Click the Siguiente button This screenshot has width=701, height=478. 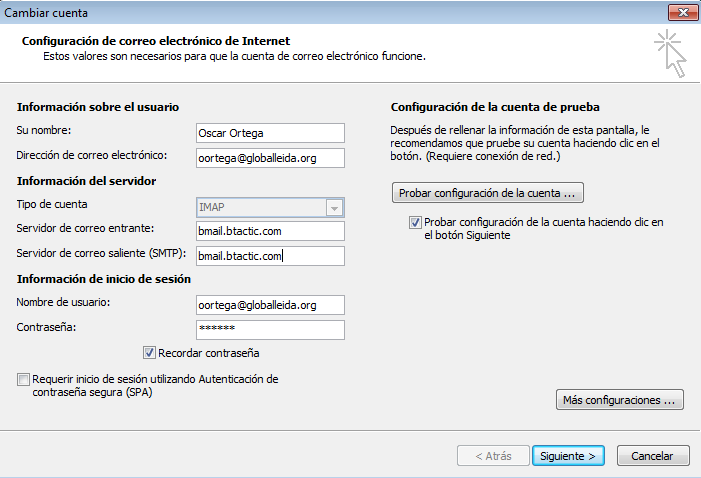click(568, 456)
